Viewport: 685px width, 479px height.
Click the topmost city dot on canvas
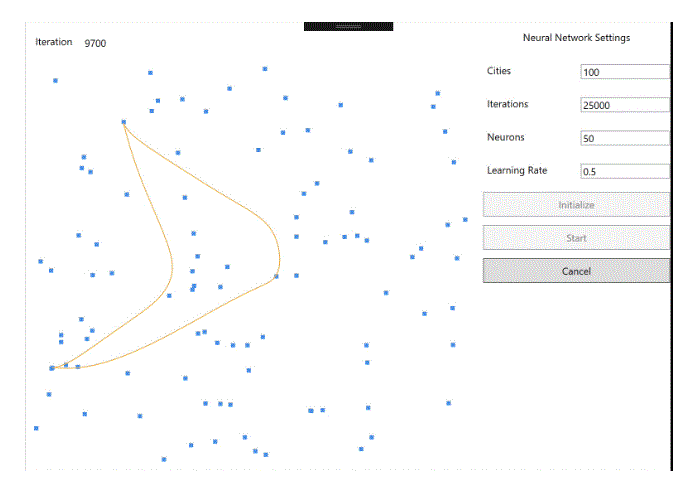tap(265, 69)
